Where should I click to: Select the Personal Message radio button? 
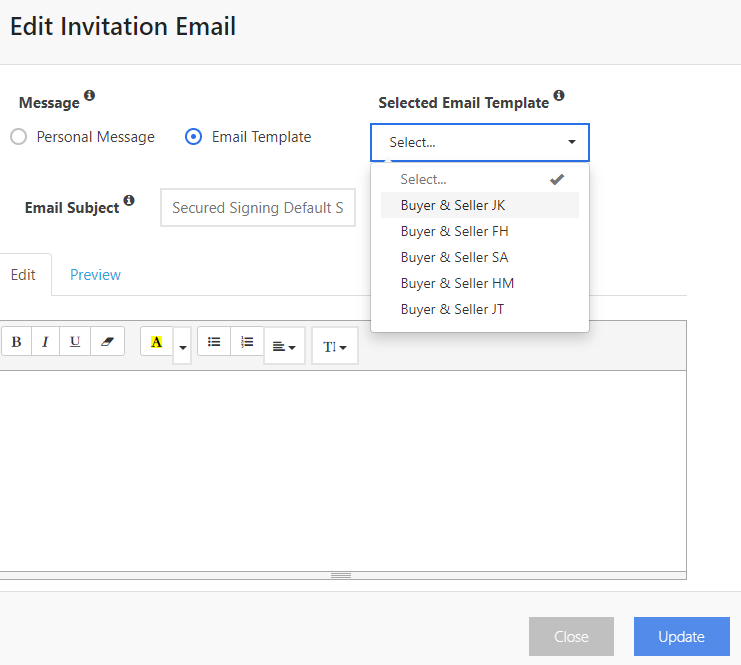[18, 137]
